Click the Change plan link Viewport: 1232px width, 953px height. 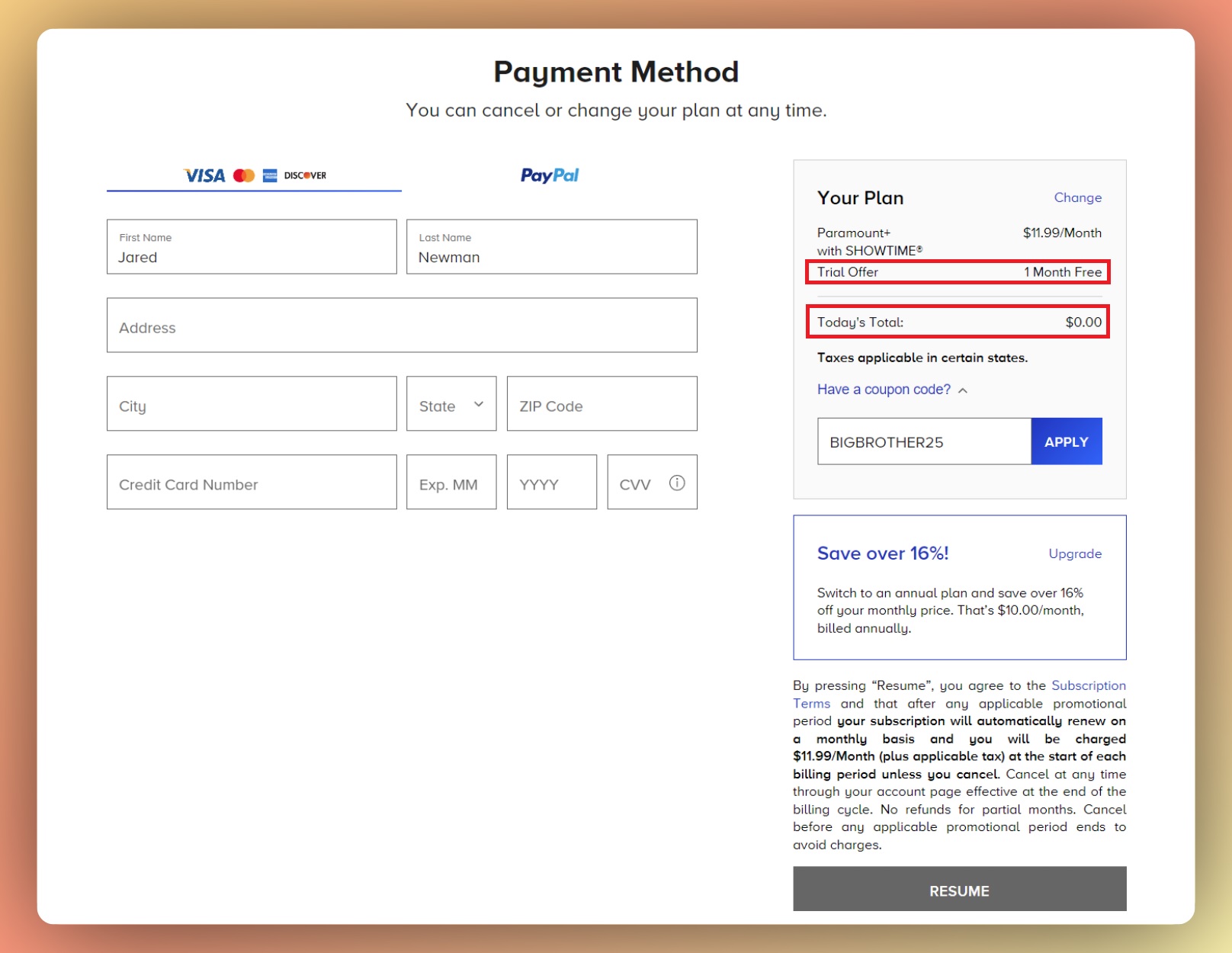pos(1077,197)
